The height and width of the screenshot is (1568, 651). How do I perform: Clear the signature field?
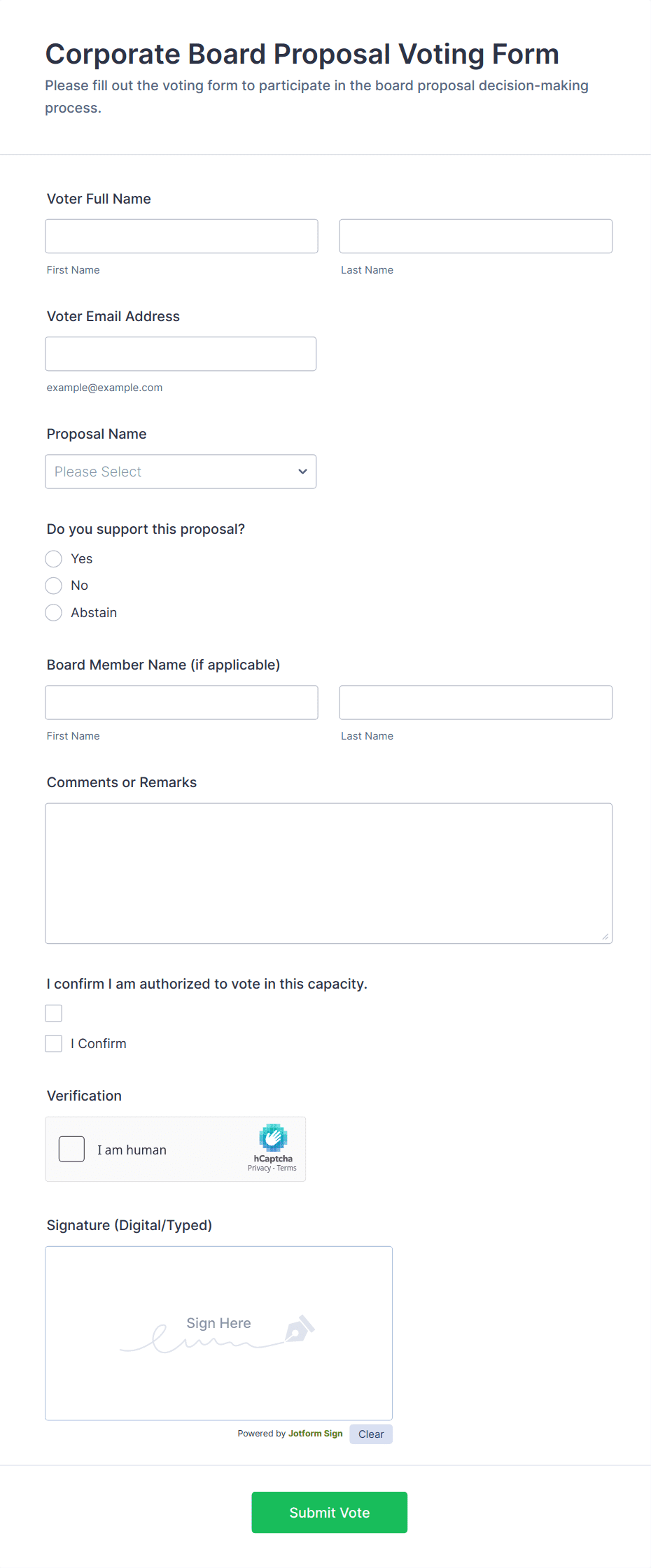[x=371, y=1434]
